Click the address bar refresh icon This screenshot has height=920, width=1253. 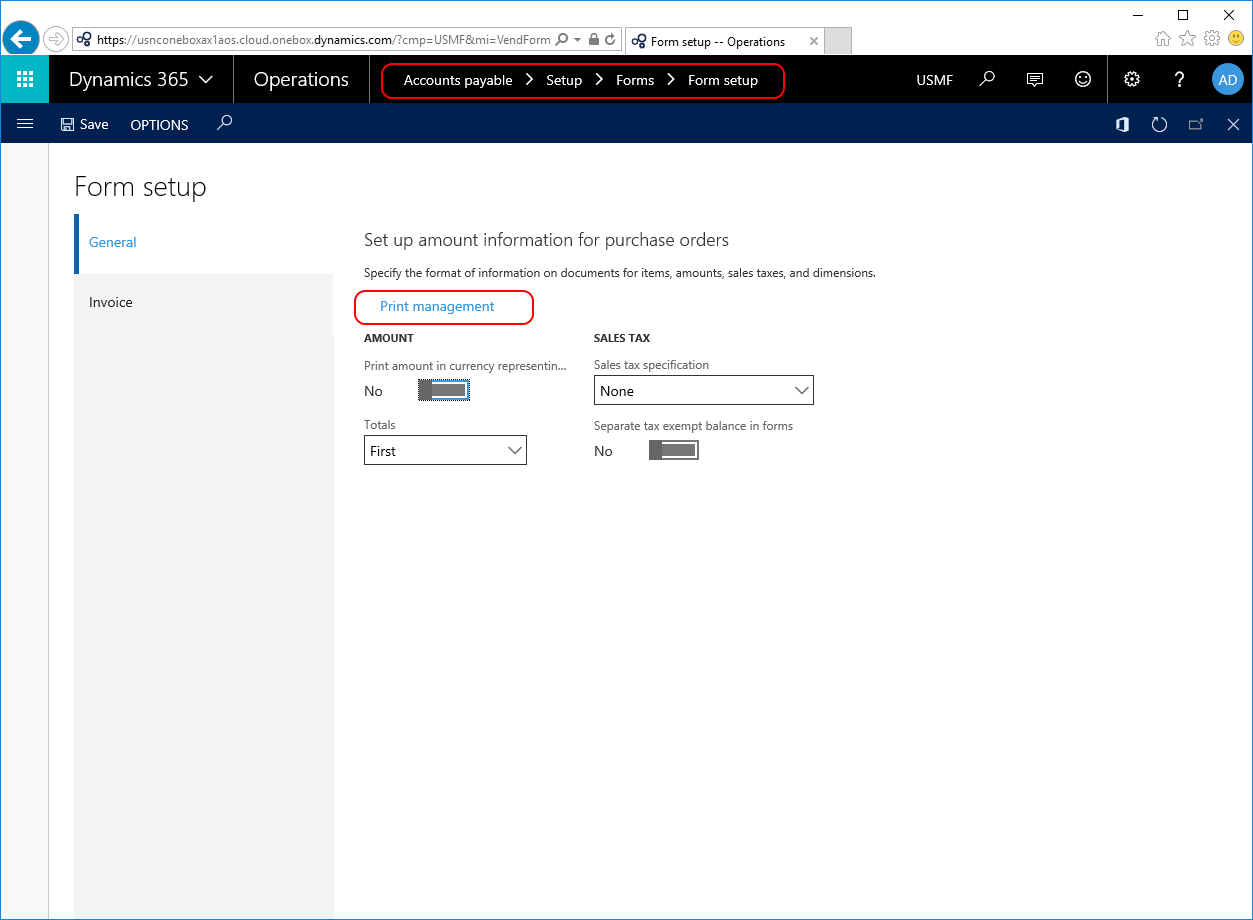[609, 40]
